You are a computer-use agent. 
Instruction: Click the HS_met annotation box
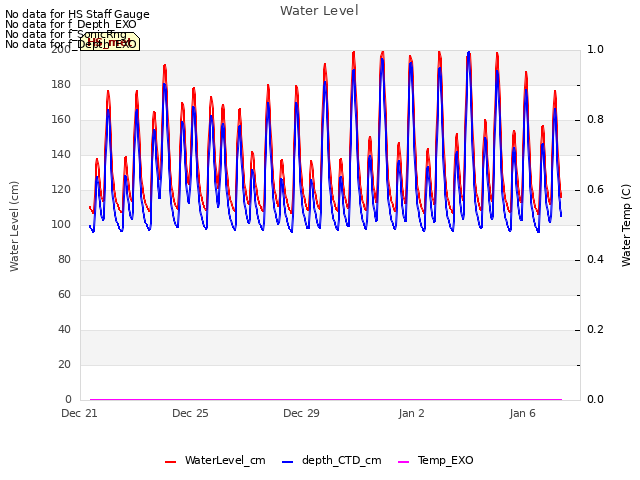(109, 42)
